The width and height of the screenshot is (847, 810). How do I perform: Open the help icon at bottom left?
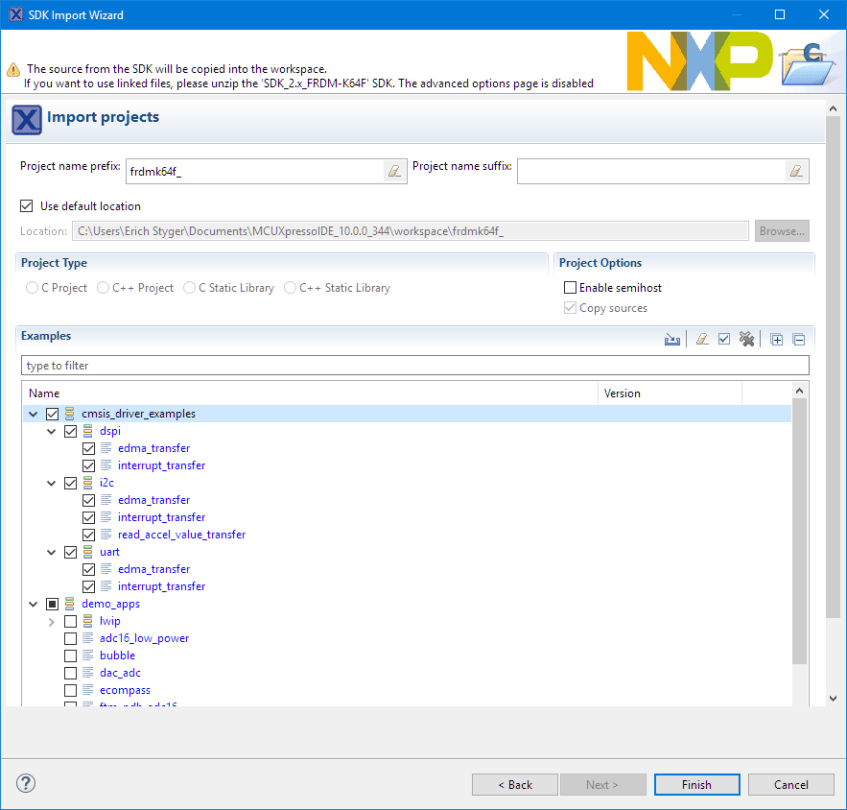click(24, 784)
